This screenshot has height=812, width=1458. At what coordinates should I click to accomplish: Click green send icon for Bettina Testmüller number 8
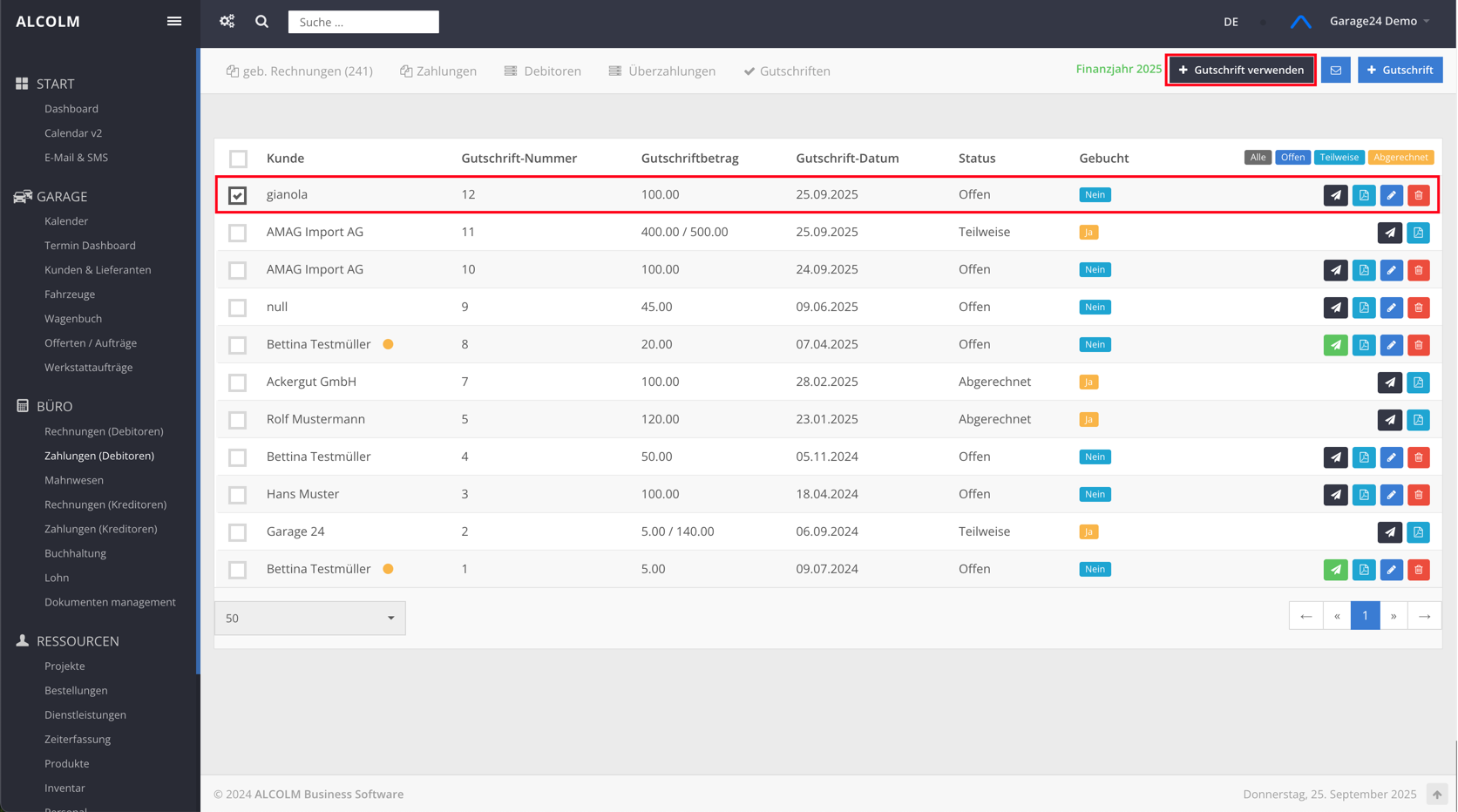(1335, 345)
